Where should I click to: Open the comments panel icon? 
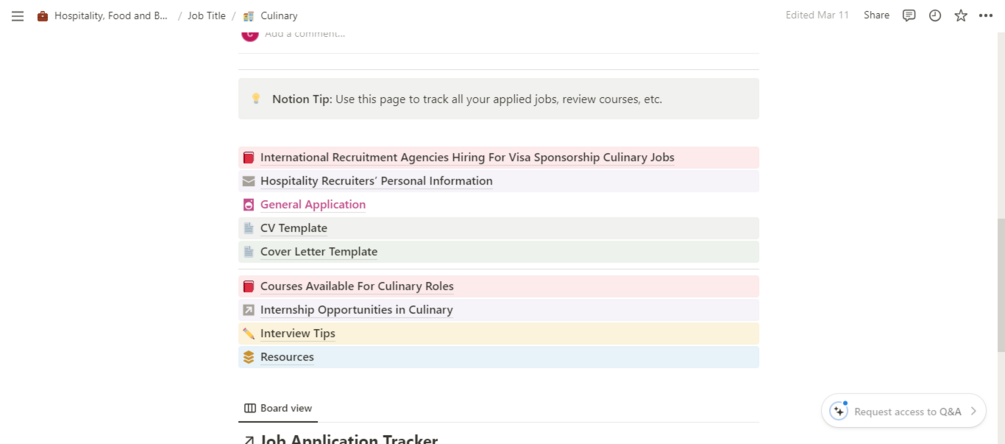909,16
